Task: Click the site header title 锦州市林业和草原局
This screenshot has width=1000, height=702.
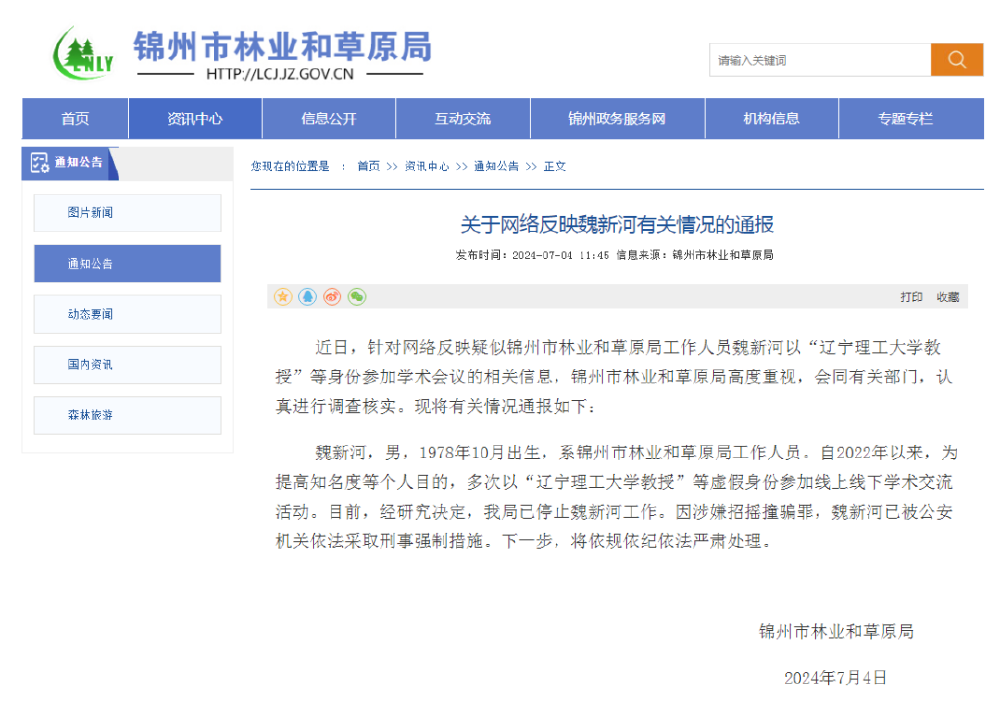Action: (x=283, y=47)
